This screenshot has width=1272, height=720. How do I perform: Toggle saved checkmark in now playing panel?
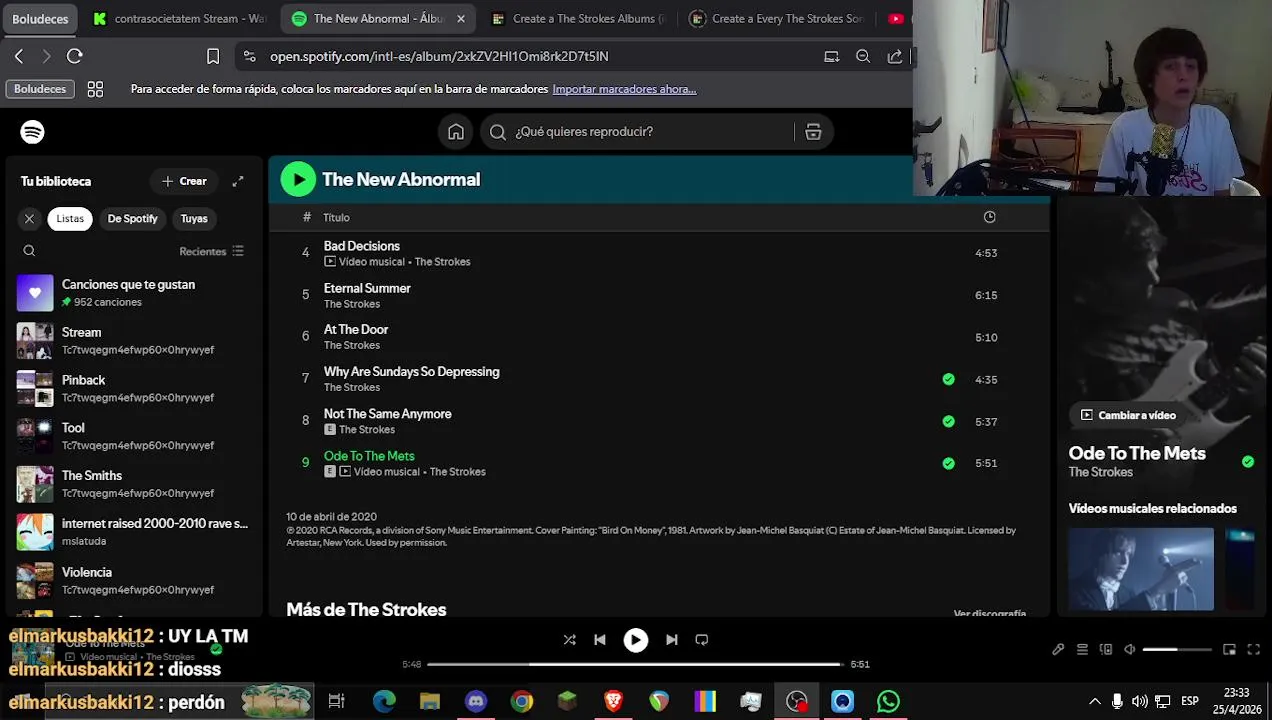pos(1248,462)
